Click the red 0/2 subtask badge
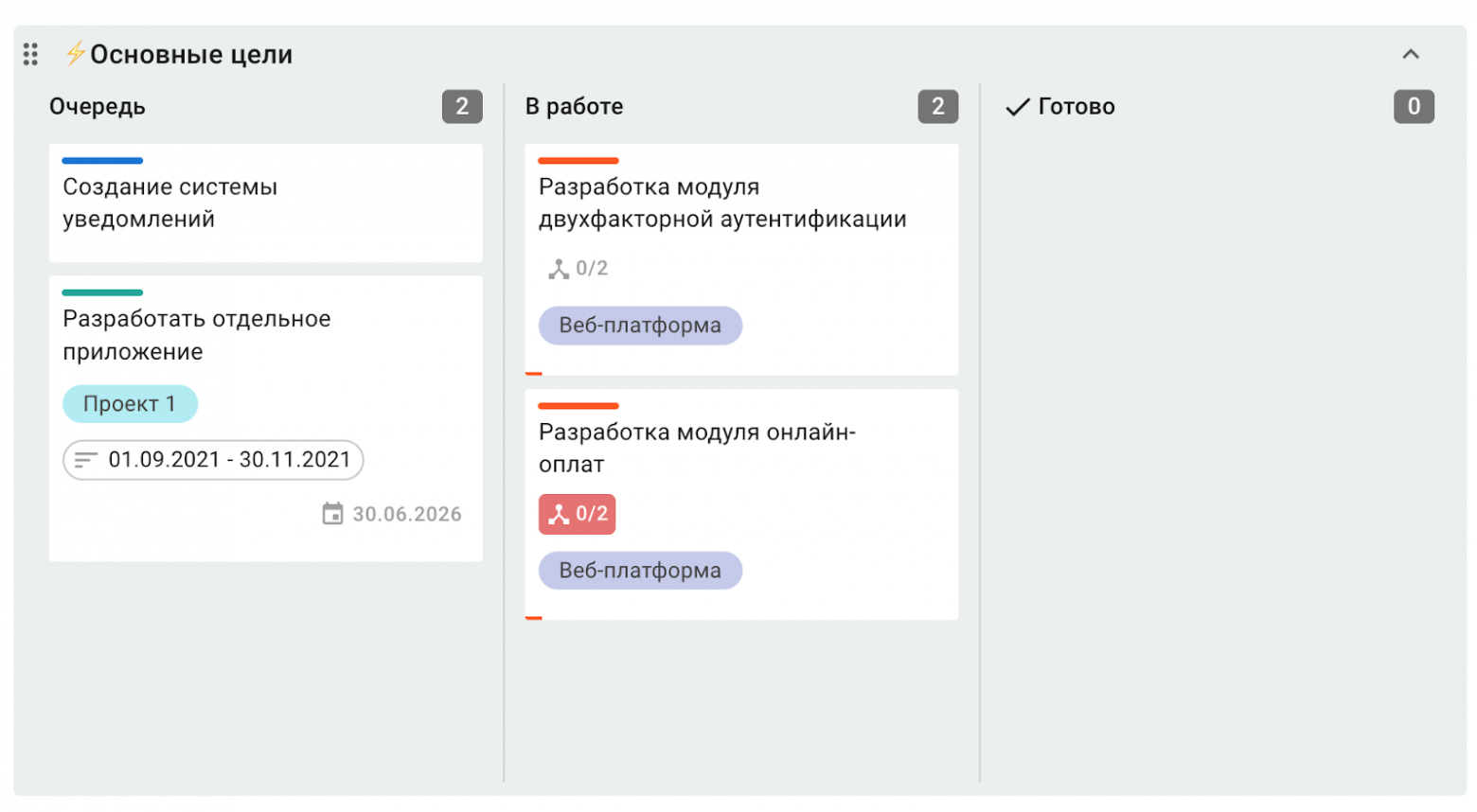The width and height of the screenshot is (1477, 812). (x=577, y=514)
